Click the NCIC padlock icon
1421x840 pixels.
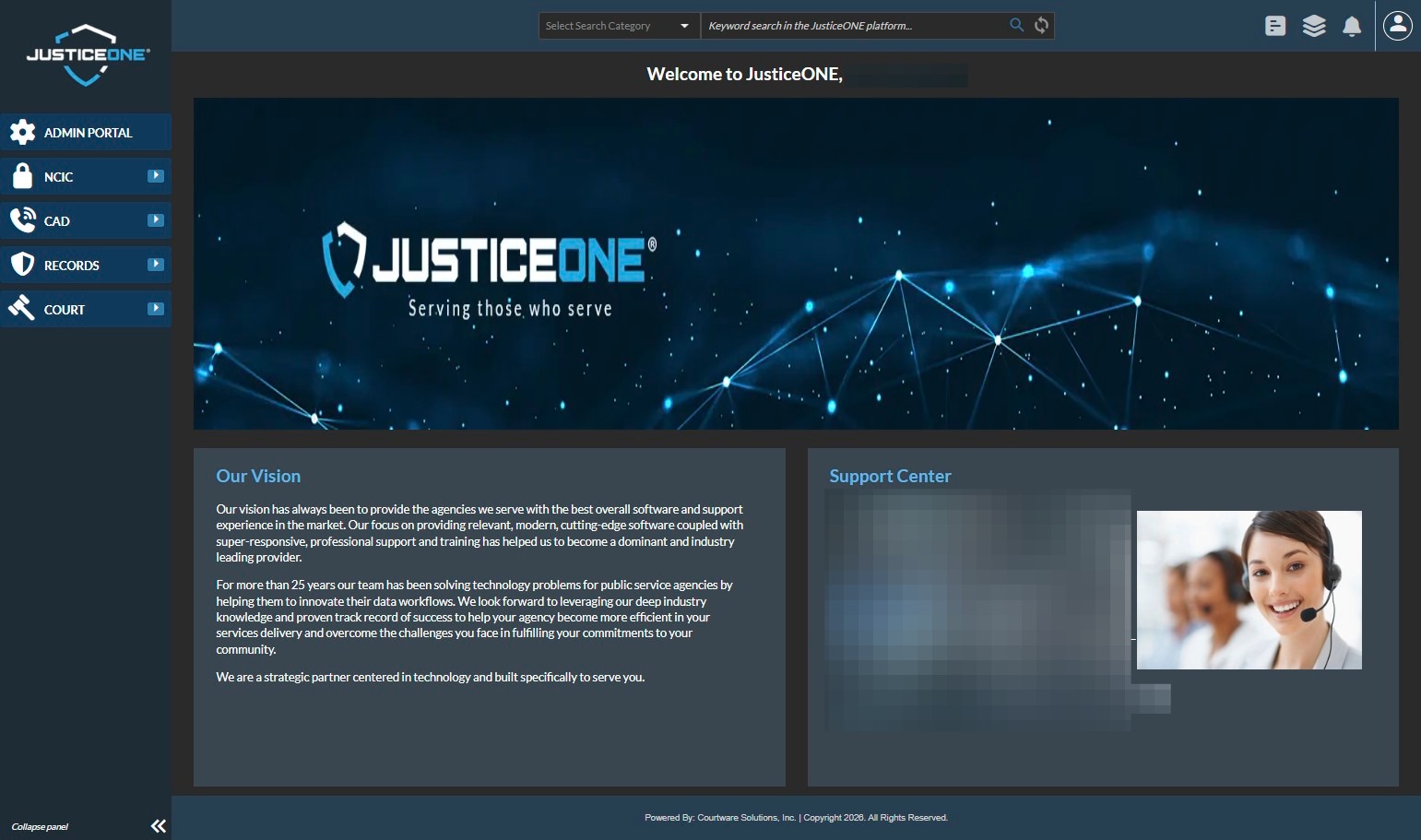22,176
